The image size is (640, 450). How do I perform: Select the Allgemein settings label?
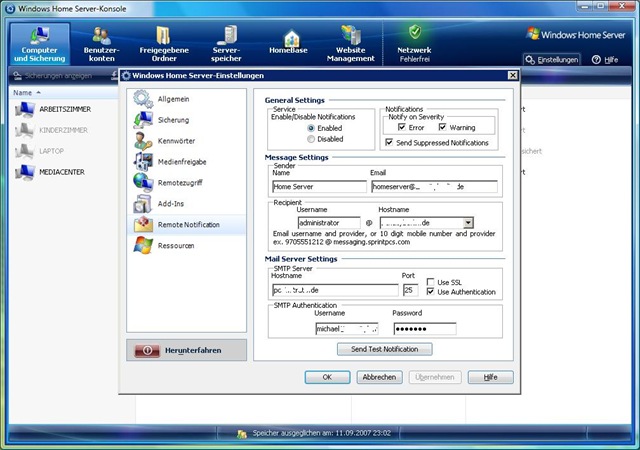coord(173,99)
